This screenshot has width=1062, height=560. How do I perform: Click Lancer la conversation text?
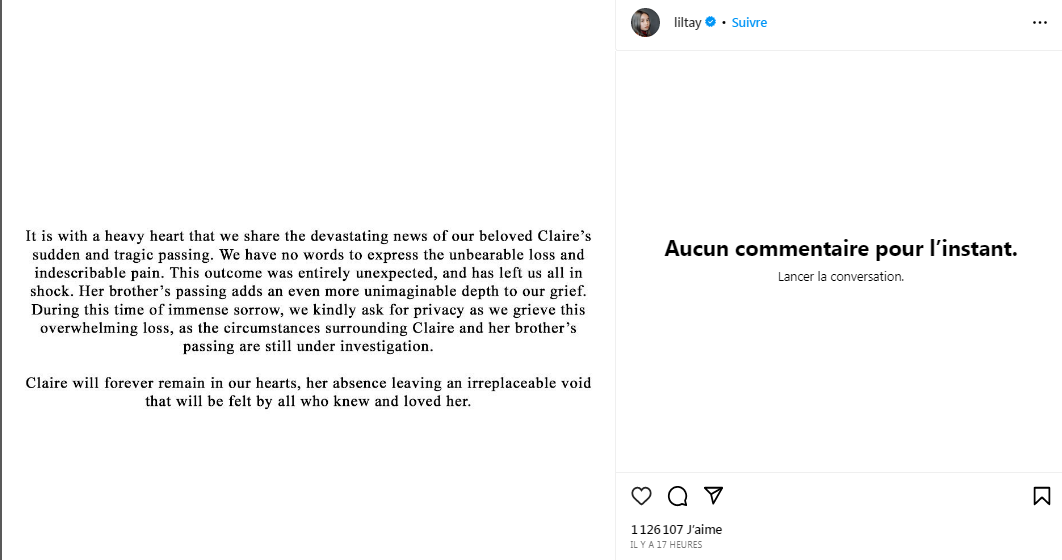pos(840,276)
